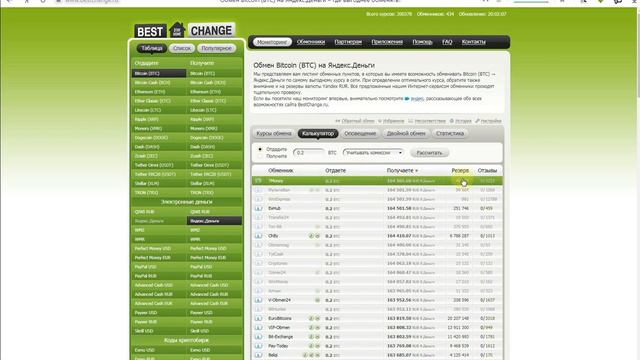Open Обменники in the top navigation
The image size is (640, 360).
[311, 42]
